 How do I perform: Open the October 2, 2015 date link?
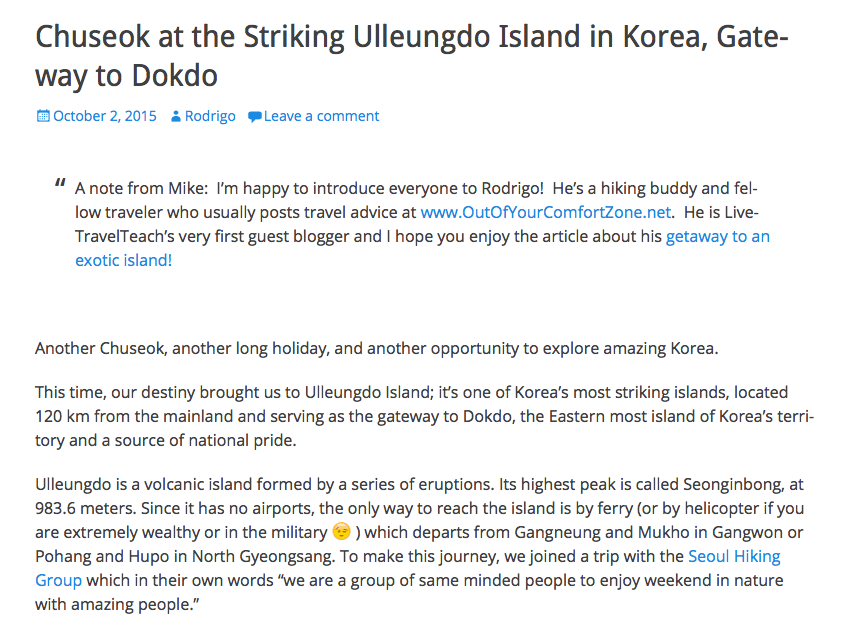point(105,116)
